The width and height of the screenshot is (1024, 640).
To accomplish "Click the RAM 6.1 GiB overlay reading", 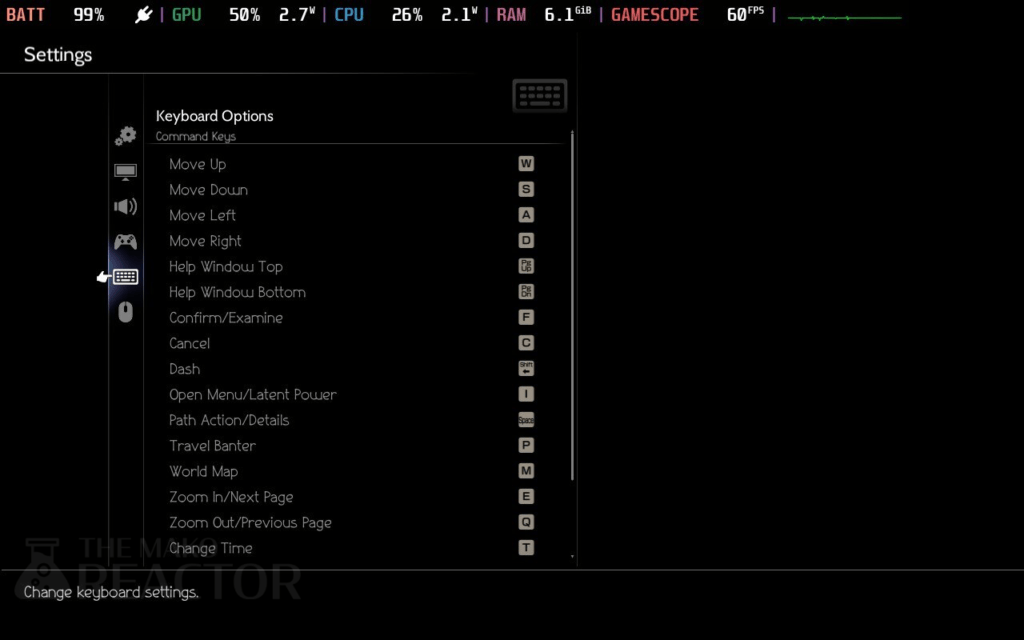I will pyautogui.click(x=543, y=14).
